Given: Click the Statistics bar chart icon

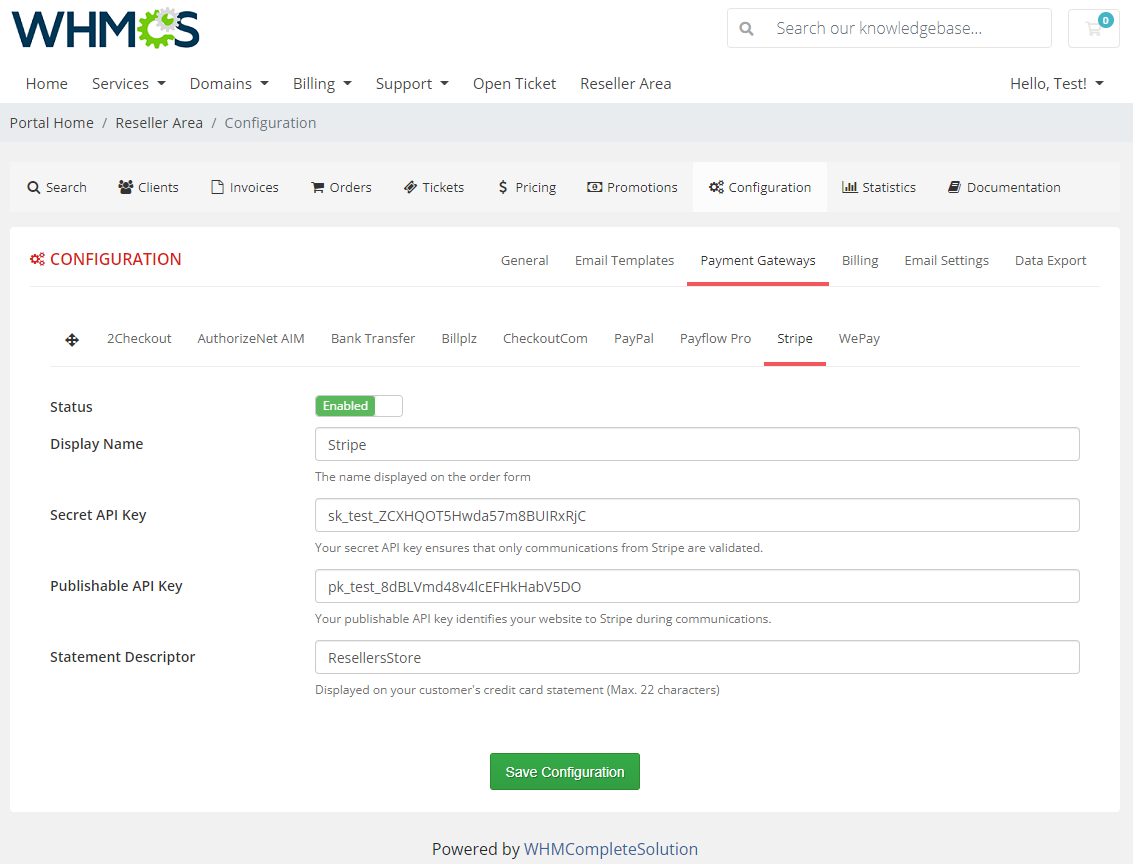Looking at the screenshot, I should 850,187.
